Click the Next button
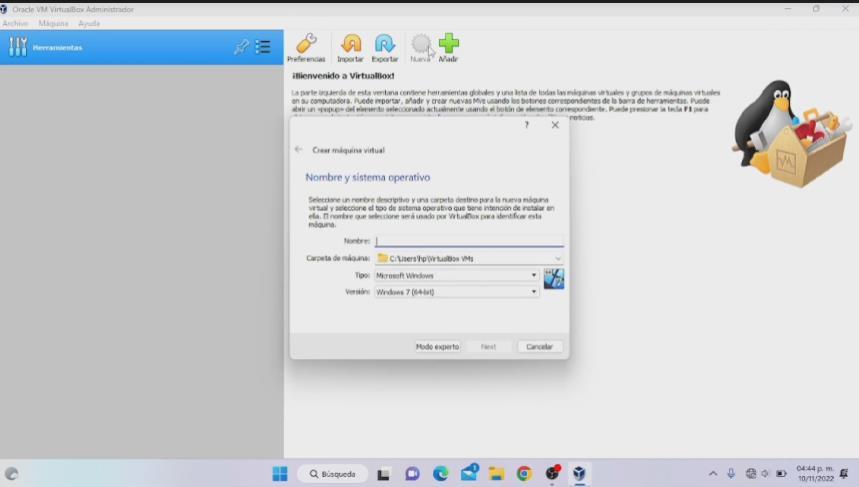This screenshot has height=487, width=859. point(488,347)
